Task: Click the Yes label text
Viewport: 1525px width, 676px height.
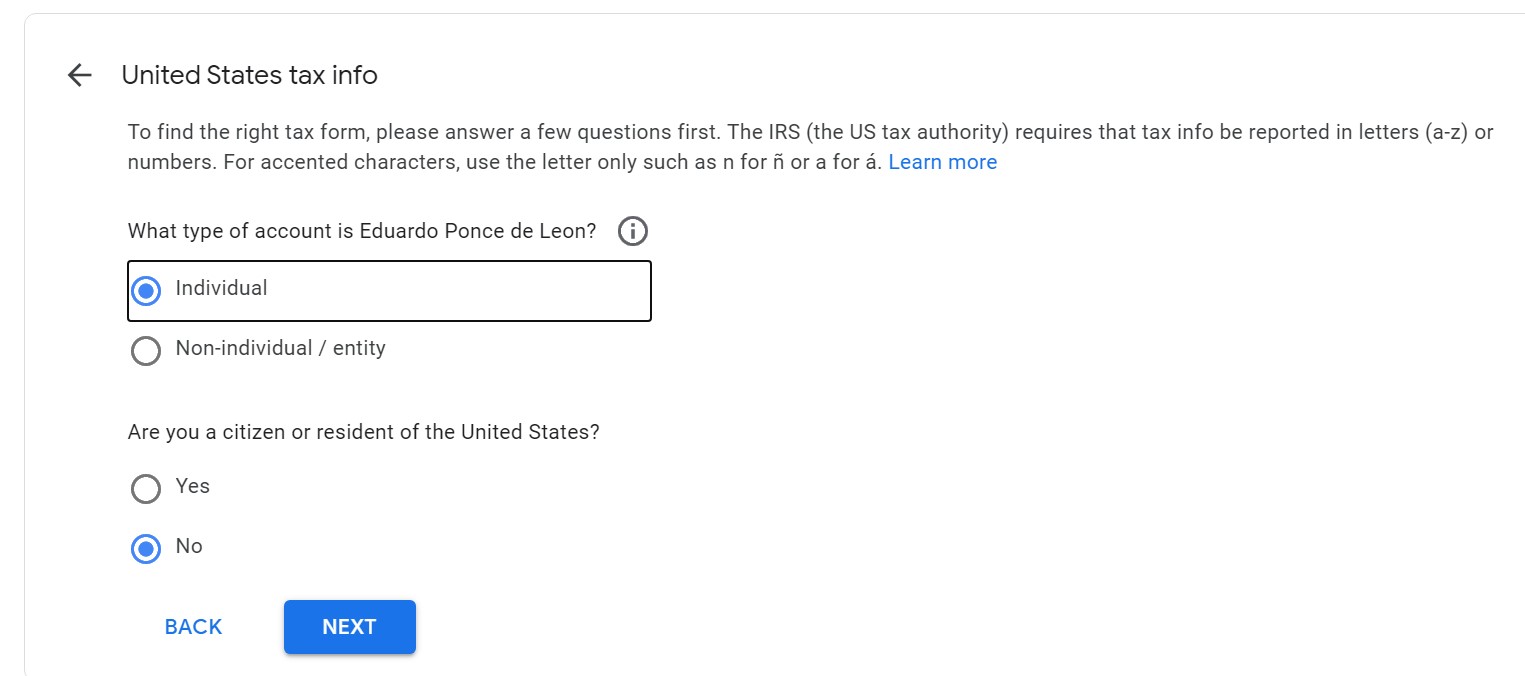Action: coord(192,486)
